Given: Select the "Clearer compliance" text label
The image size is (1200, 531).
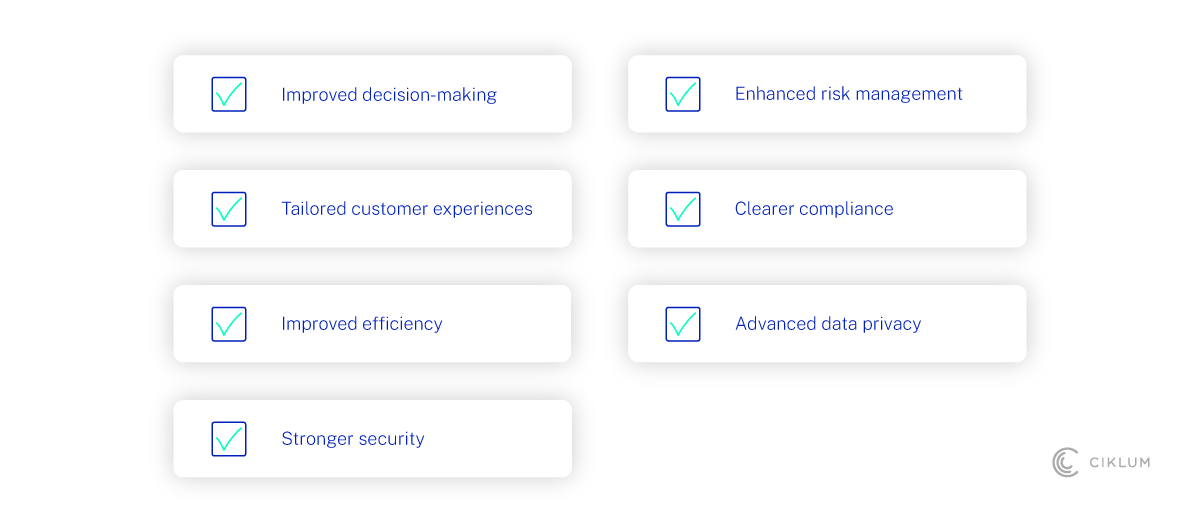Looking at the screenshot, I should (x=814, y=209).
